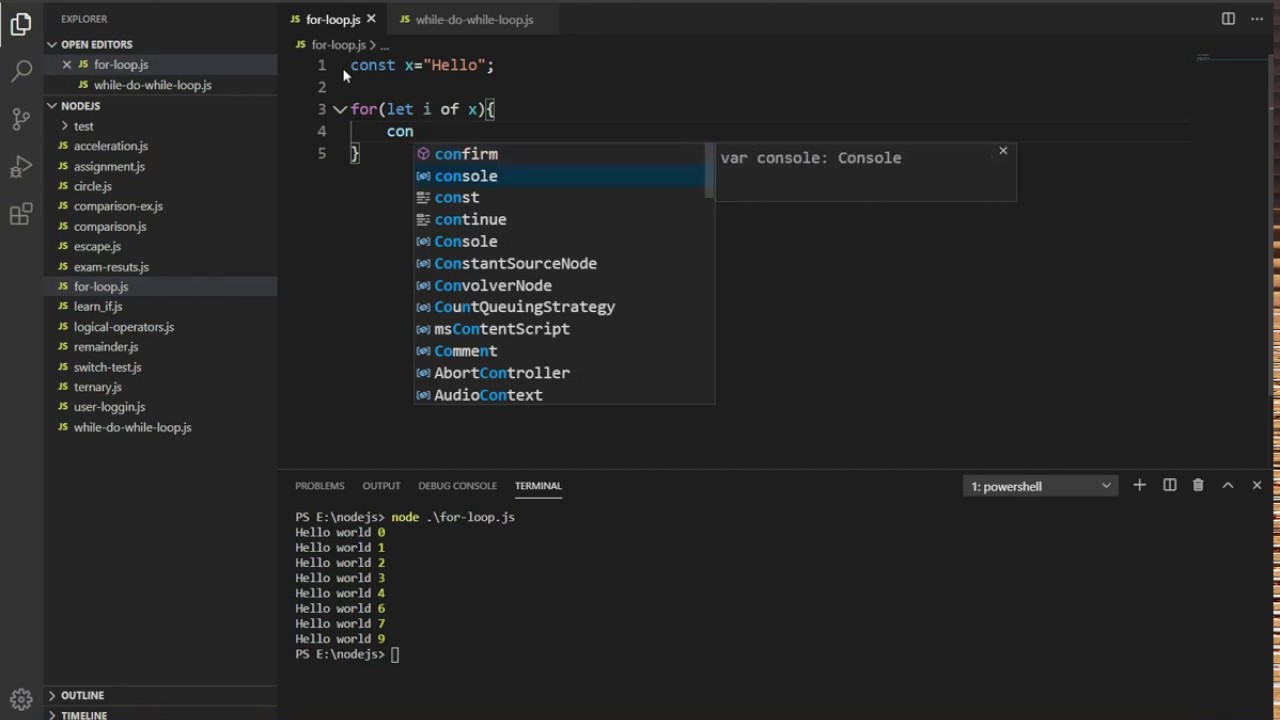The height and width of the screenshot is (720, 1280).
Task: Create a new terminal with plus icon
Action: (1139, 485)
